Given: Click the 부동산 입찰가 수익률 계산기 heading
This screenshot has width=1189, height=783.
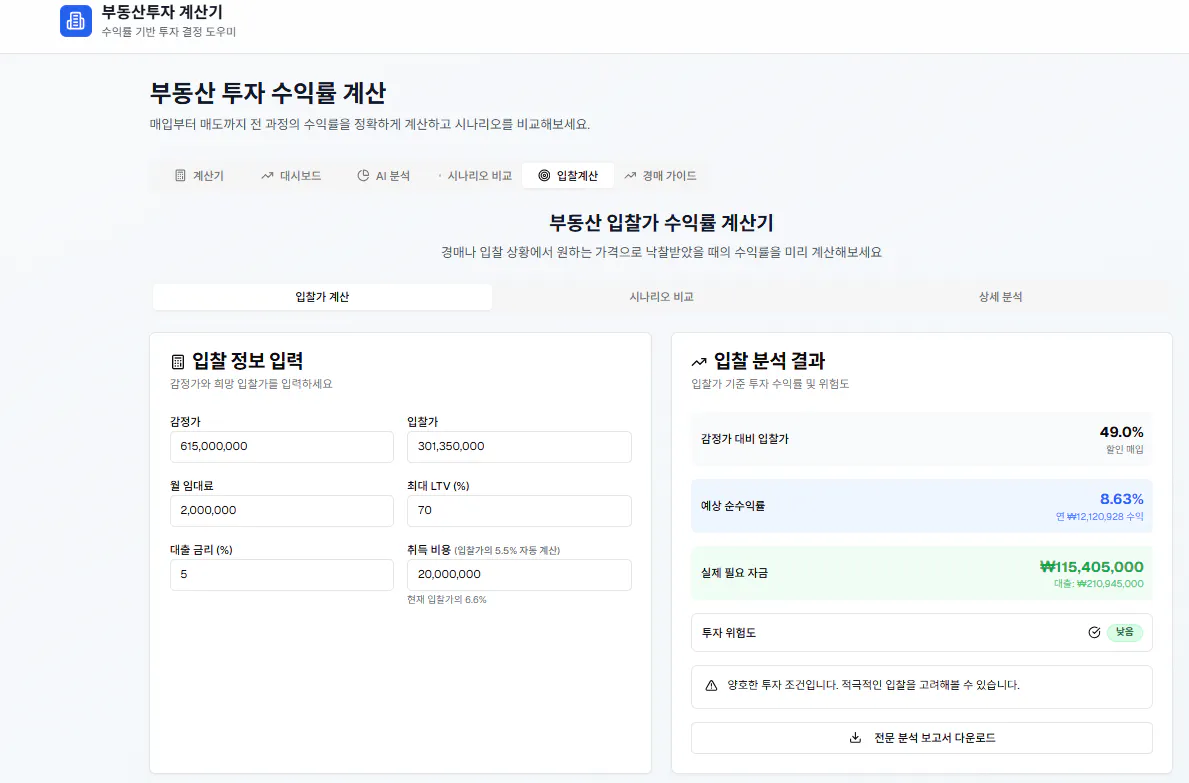Looking at the screenshot, I should coord(661,223).
